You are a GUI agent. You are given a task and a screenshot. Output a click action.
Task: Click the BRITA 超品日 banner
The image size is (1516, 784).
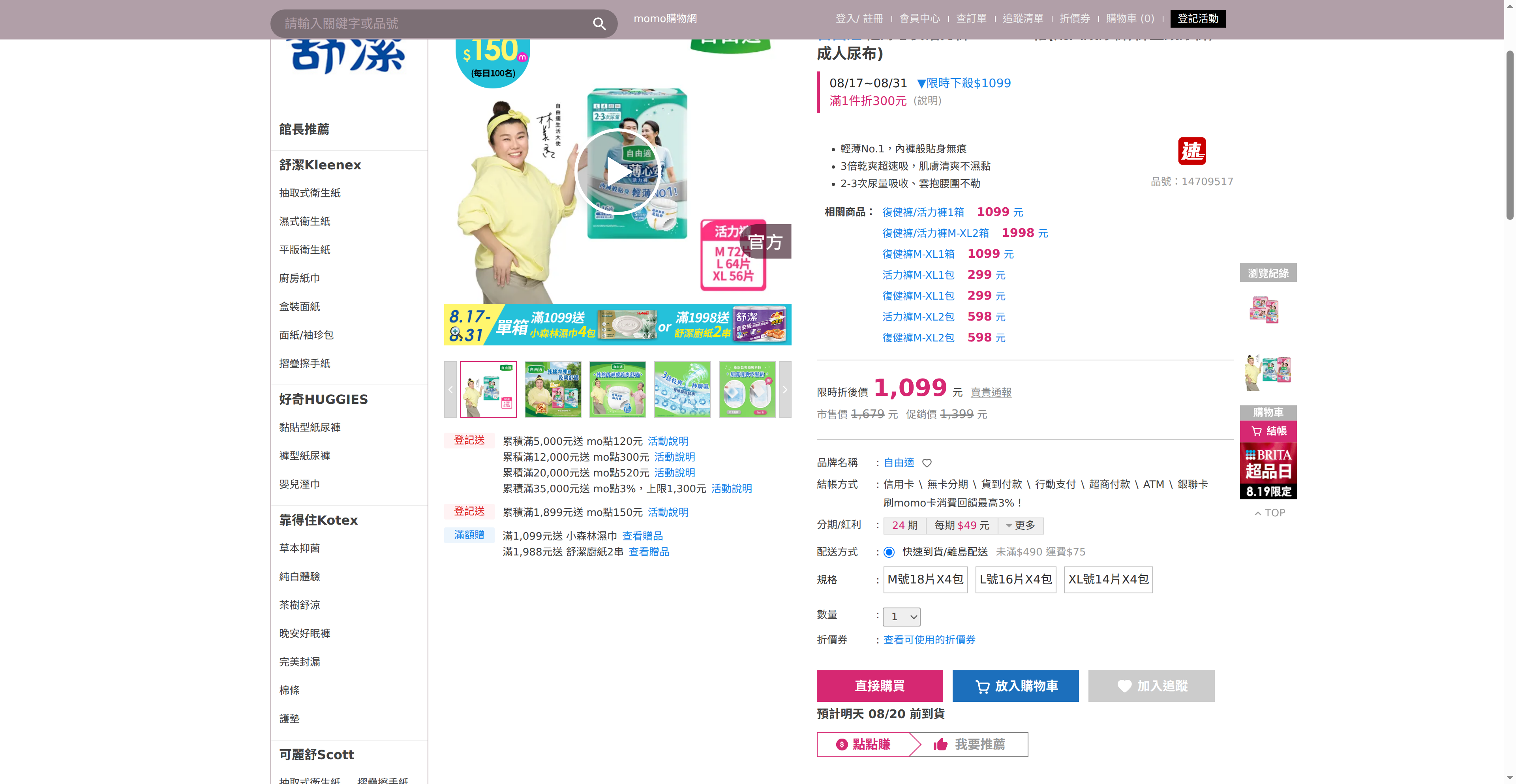[x=1268, y=471]
